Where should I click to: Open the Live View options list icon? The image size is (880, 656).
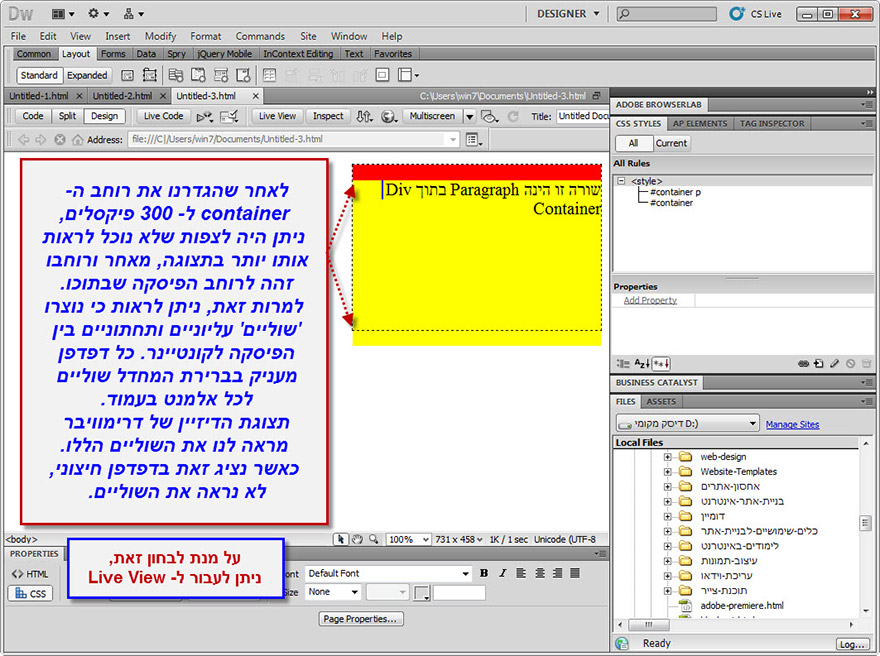pos(474,140)
